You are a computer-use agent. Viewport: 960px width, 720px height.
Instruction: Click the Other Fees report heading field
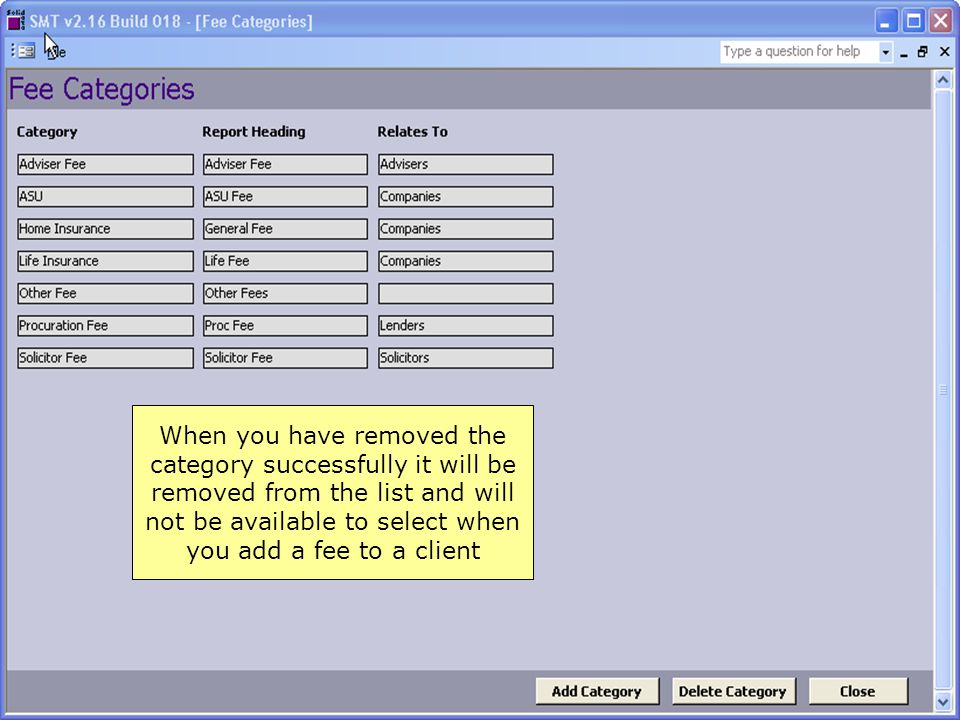(285, 293)
